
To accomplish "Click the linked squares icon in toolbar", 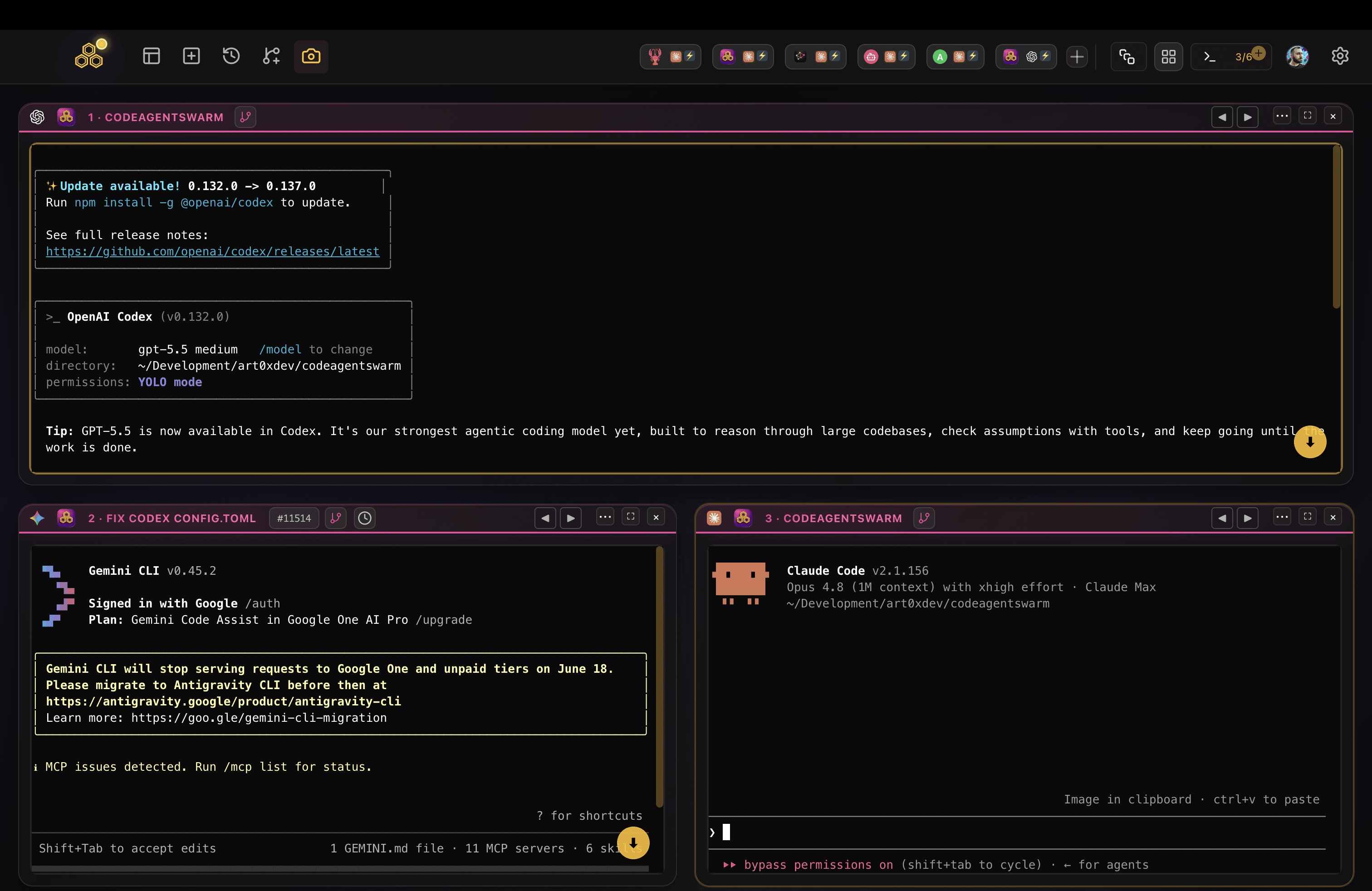I will (x=1127, y=56).
